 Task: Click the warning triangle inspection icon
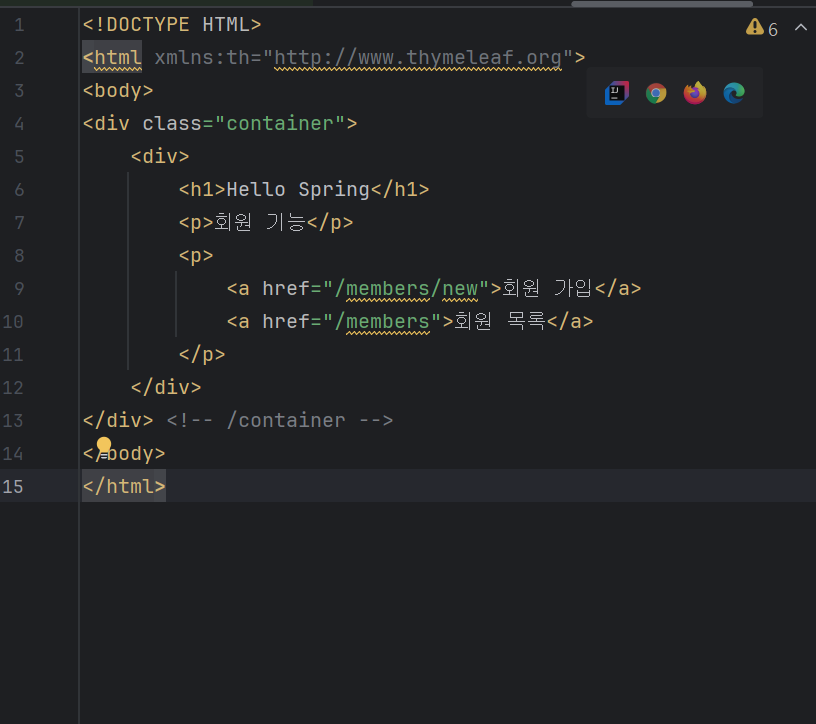click(x=755, y=27)
